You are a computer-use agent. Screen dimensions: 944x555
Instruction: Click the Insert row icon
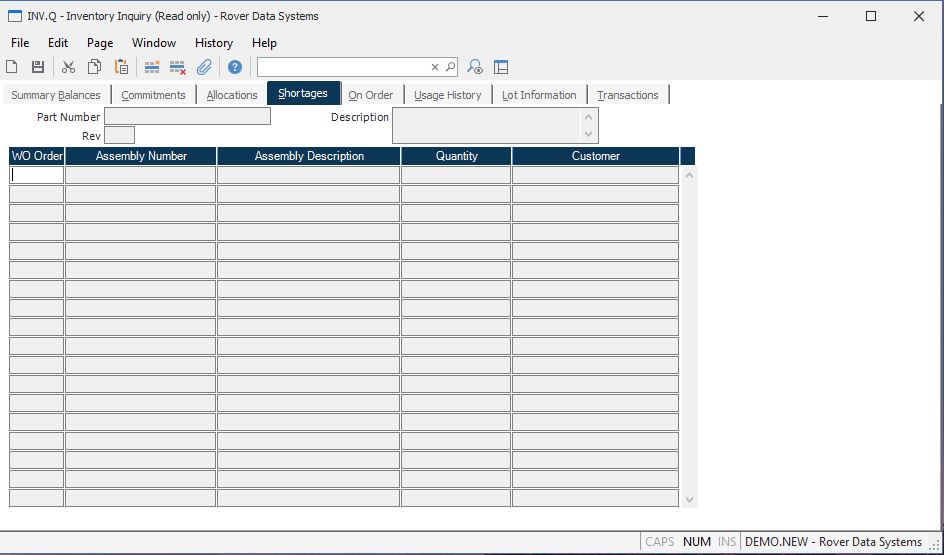point(152,67)
